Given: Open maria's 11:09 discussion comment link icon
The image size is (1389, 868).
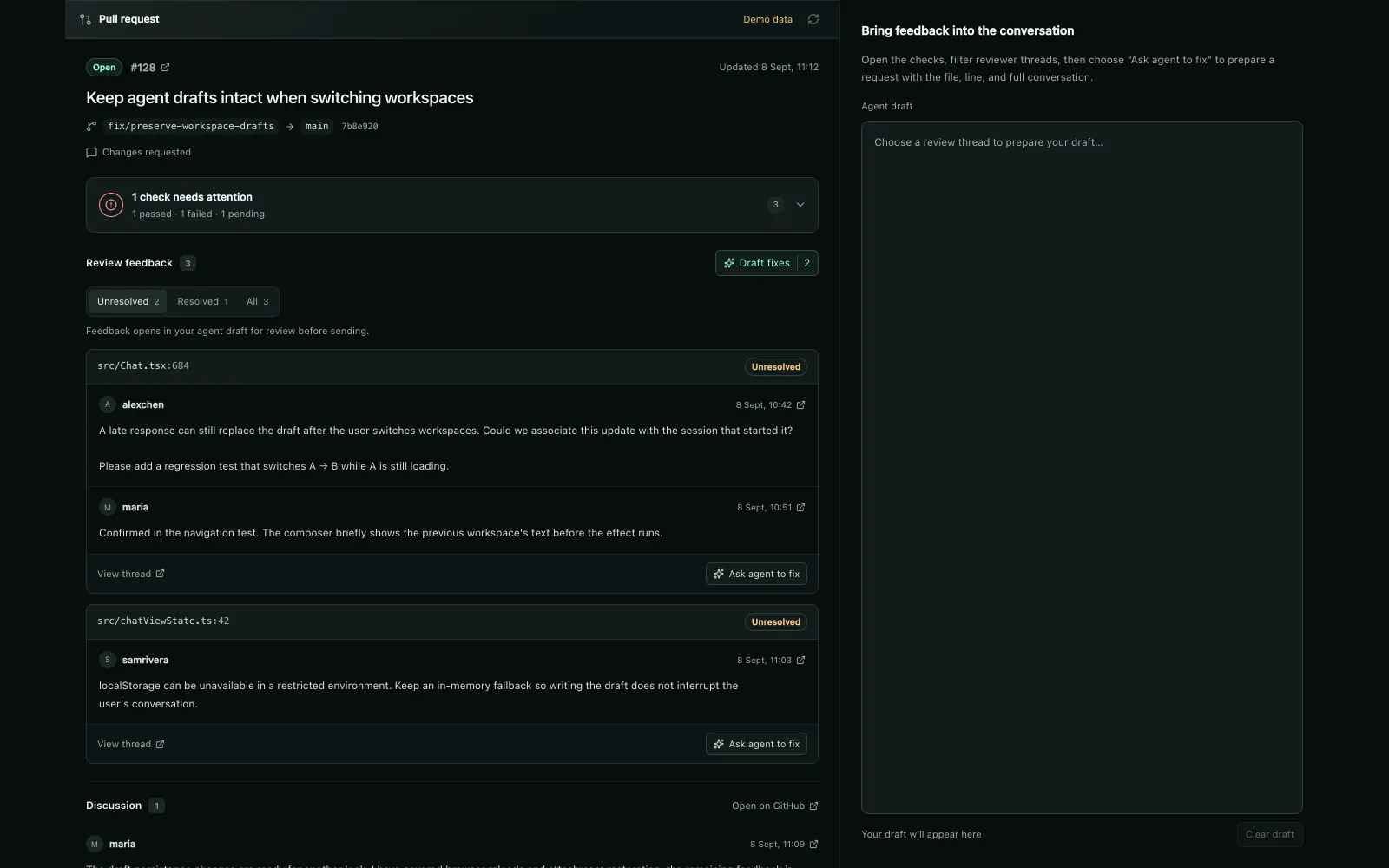Looking at the screenshot, I should coord(813,845).
